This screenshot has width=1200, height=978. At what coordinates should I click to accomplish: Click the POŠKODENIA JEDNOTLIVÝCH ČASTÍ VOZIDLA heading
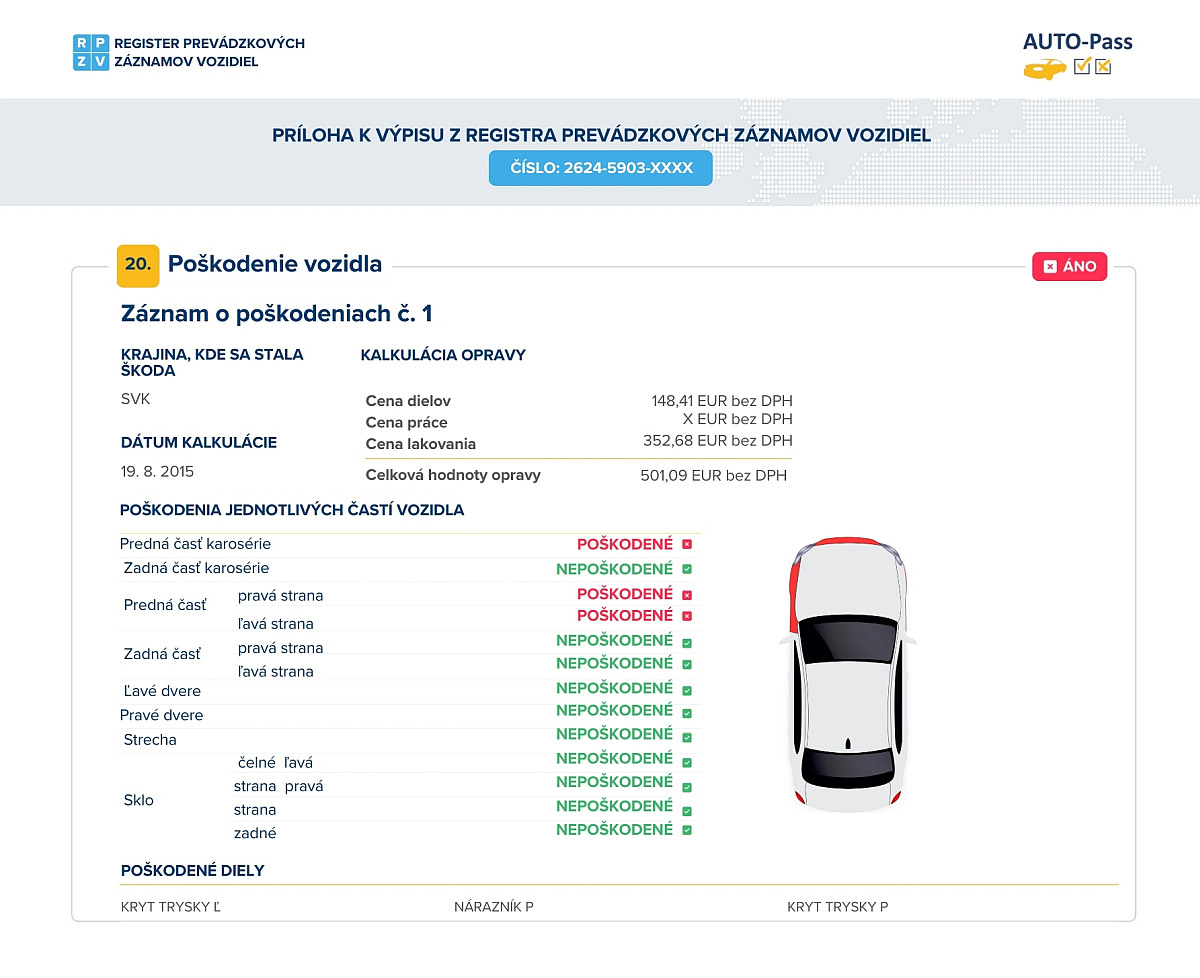pyautogui.click(x=292, y=510)
